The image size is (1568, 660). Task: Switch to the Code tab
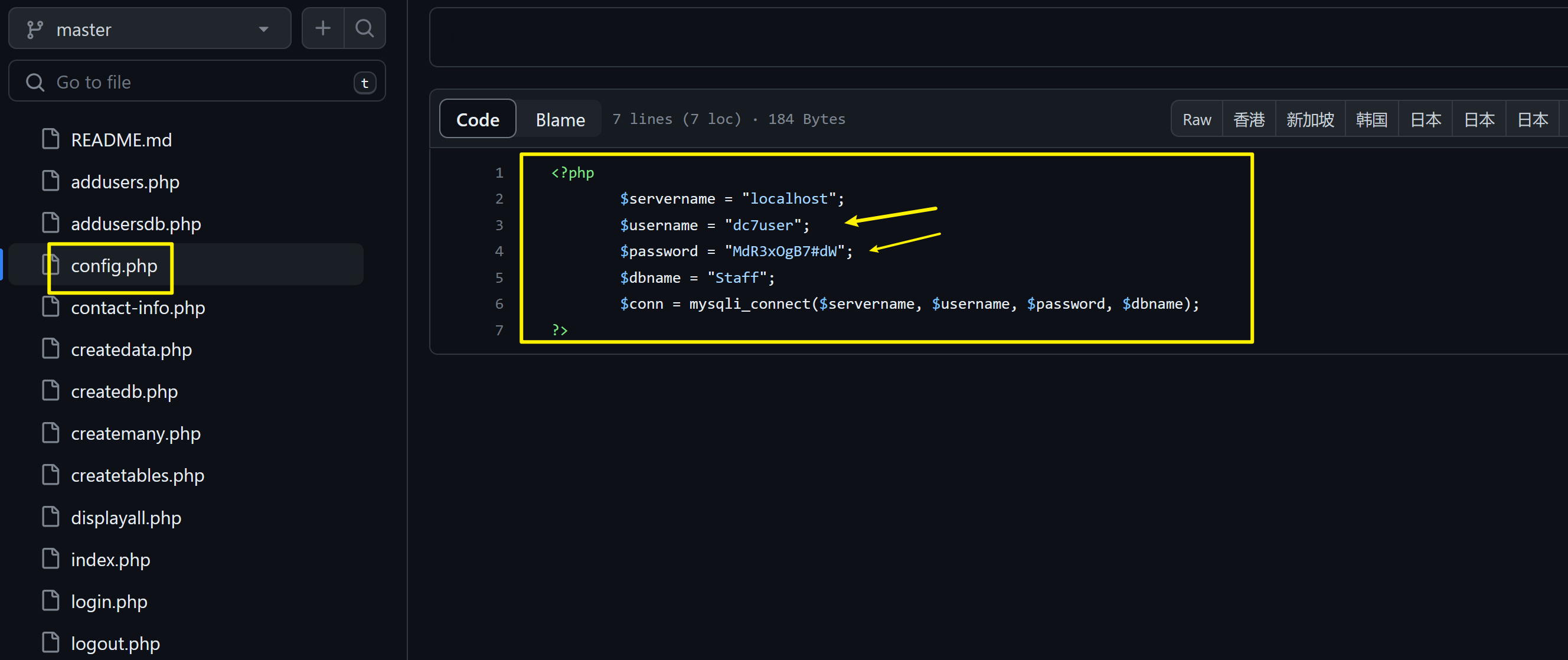click(478, 119)
